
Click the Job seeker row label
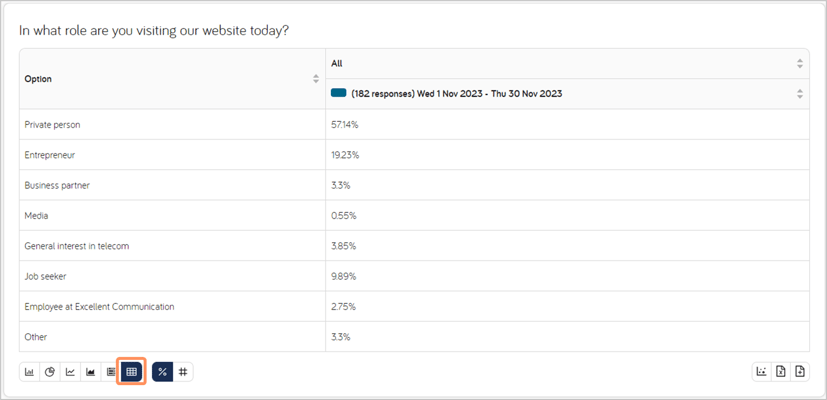pyautogui.click(x=45, y=277)
